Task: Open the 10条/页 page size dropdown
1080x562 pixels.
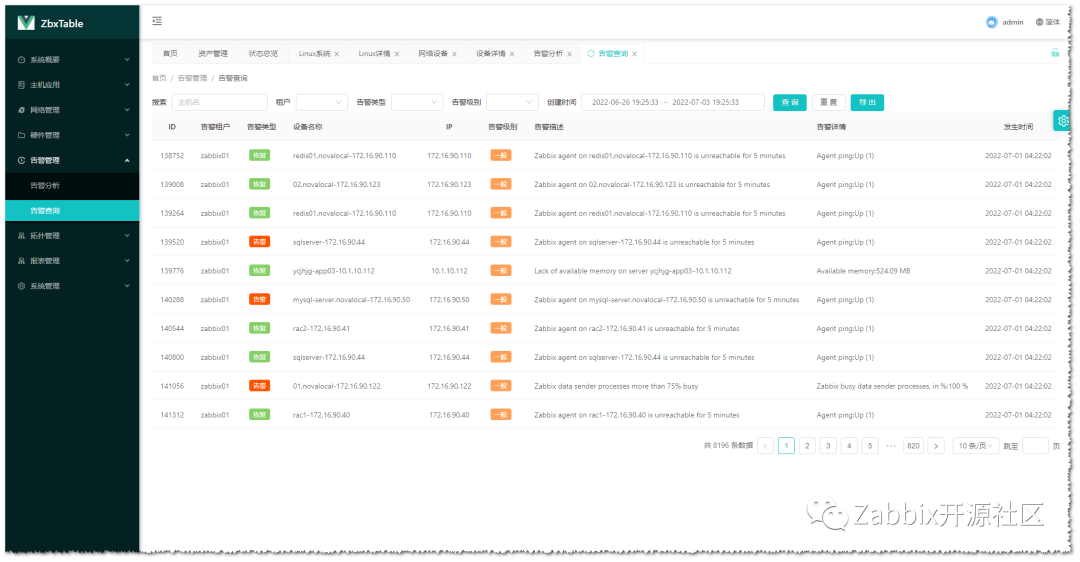Action: [x=975, y=446]
